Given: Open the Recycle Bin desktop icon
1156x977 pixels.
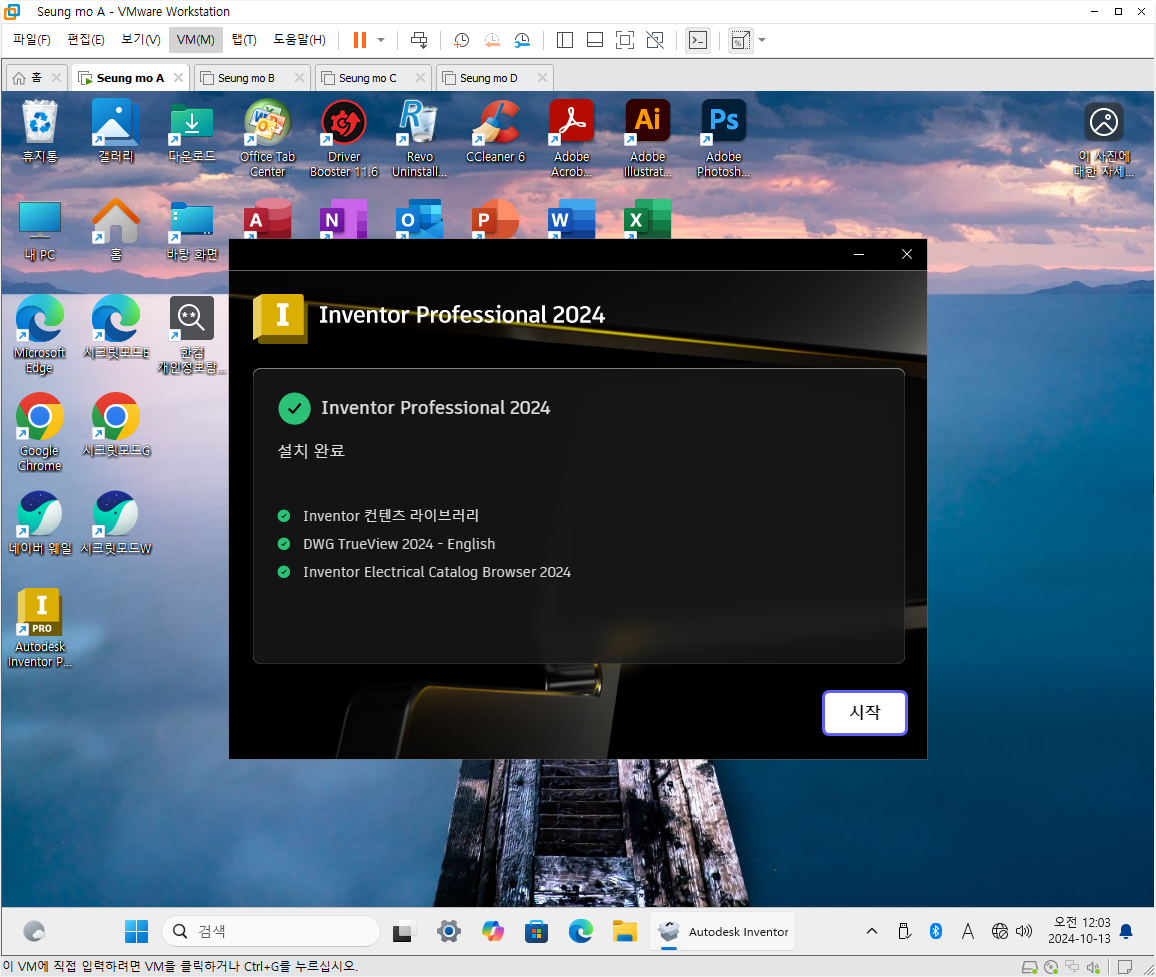Looking at the screenshot, I should click(x=40, y=131).
